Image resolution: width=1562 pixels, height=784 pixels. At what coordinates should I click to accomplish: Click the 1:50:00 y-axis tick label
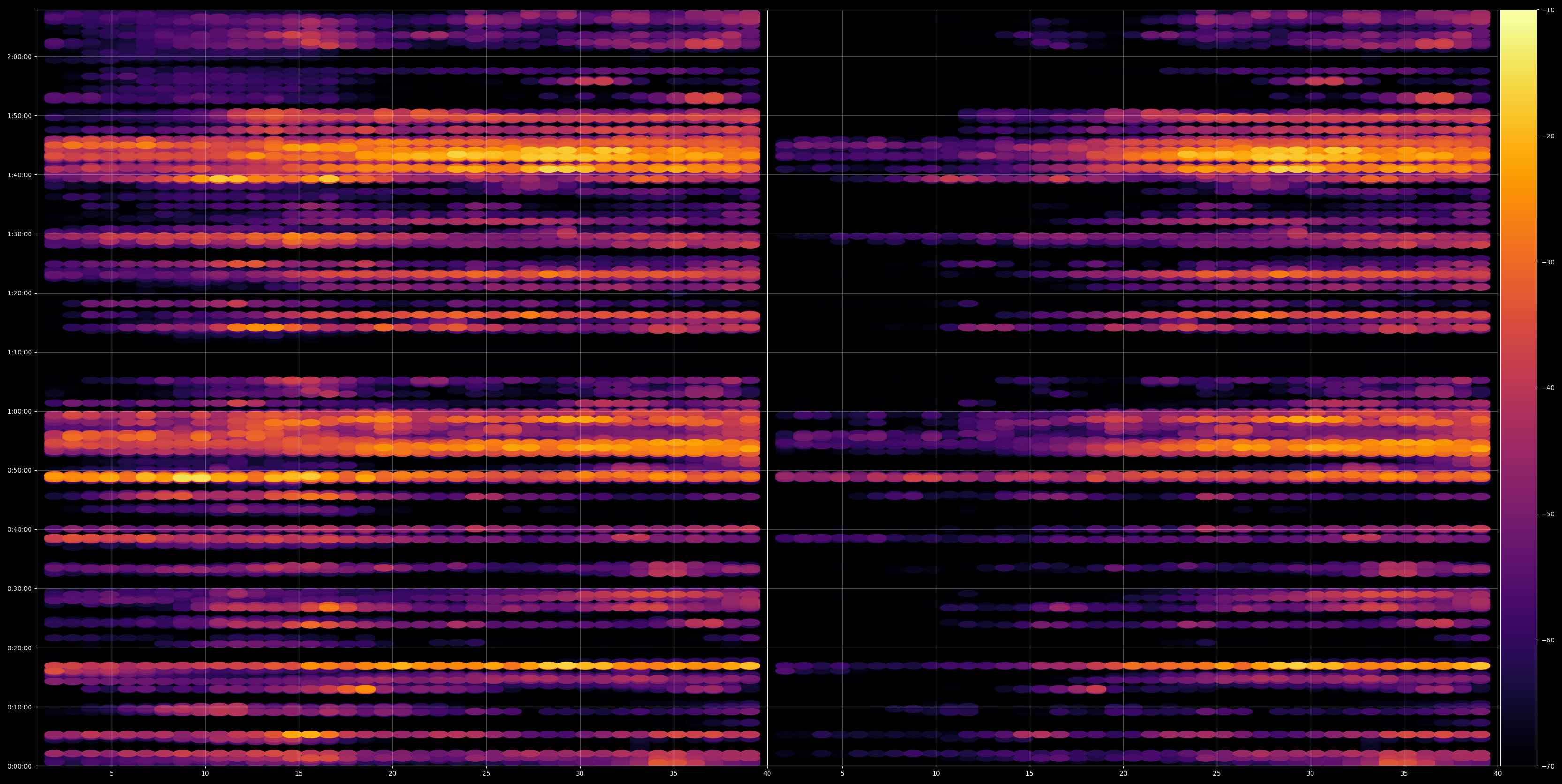coord(19,116)
